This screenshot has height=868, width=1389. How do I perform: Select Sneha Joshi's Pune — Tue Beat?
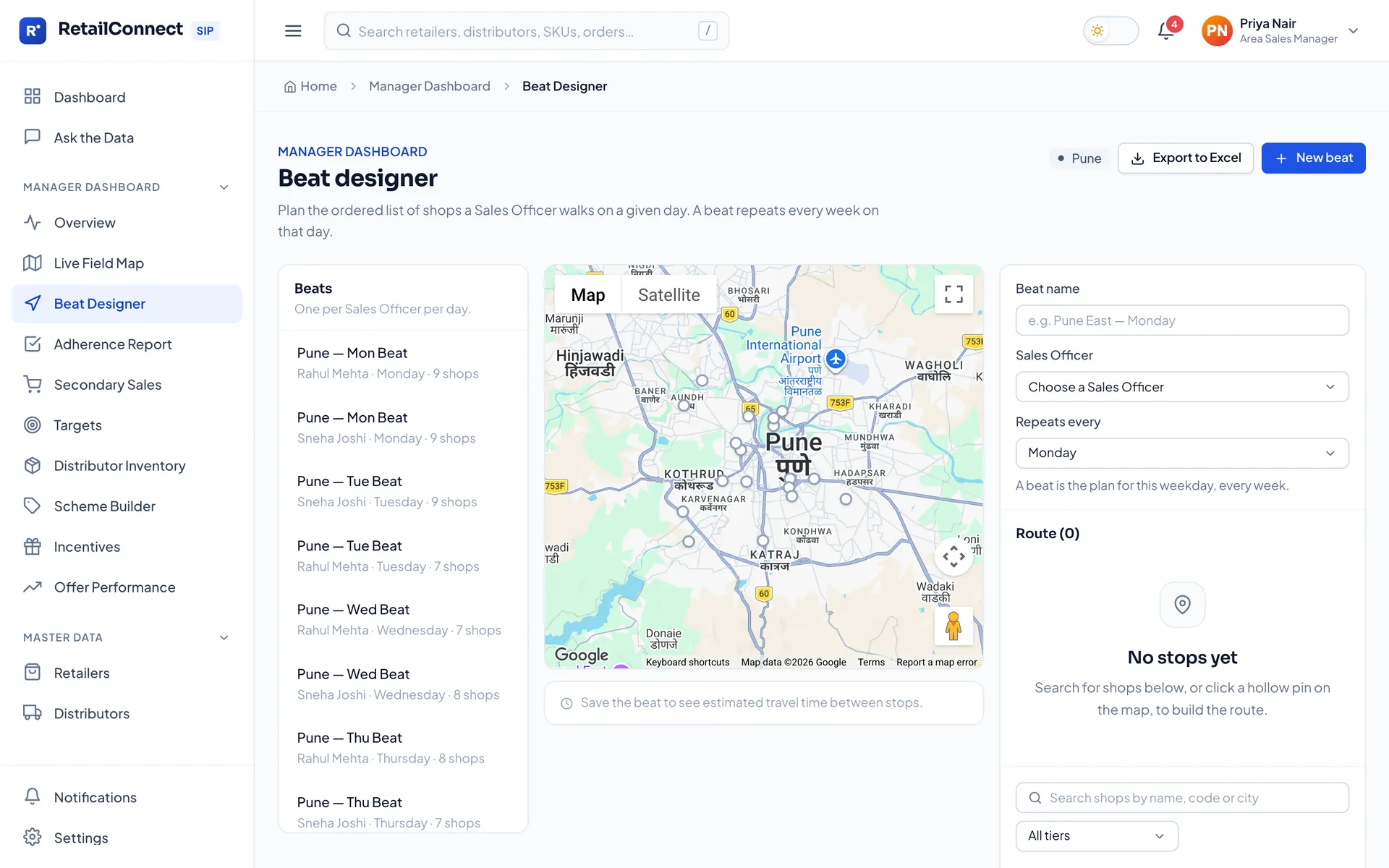[403, 491]
